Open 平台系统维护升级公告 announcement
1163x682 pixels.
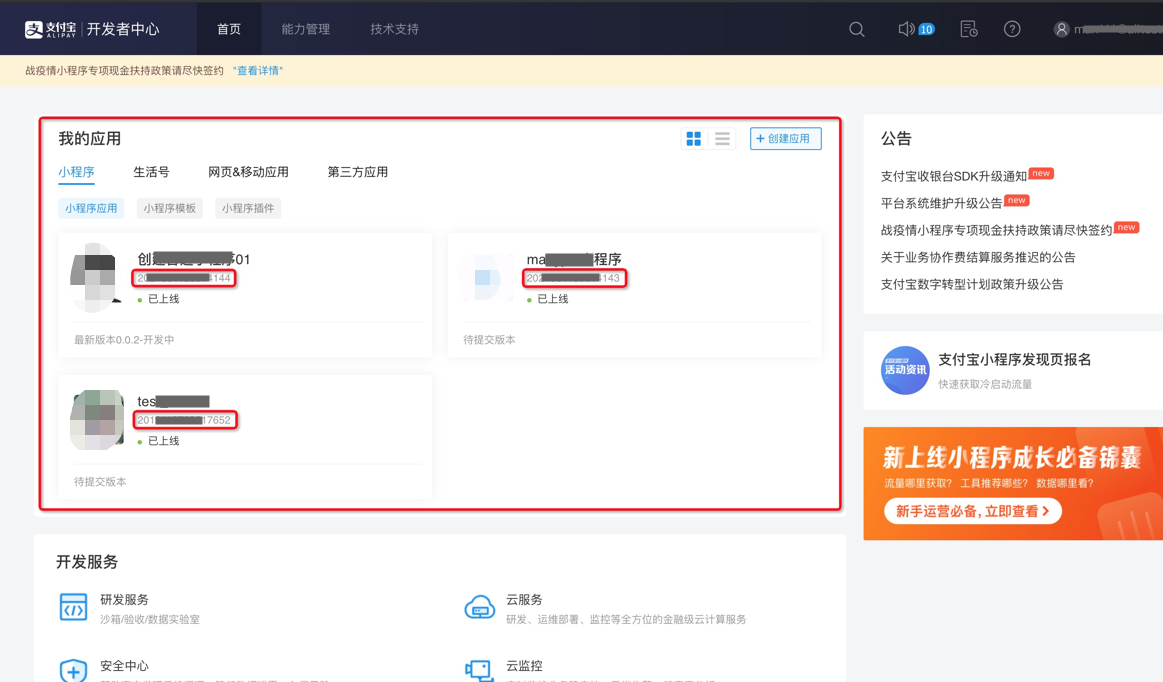point(941,203)
